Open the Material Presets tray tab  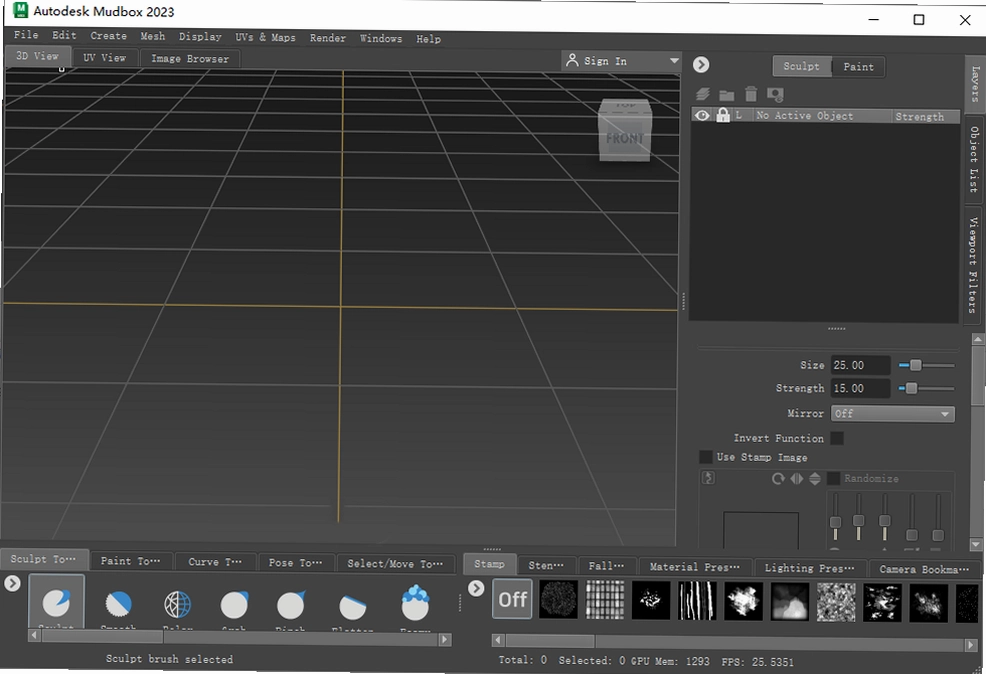click(x=695, y=567)
